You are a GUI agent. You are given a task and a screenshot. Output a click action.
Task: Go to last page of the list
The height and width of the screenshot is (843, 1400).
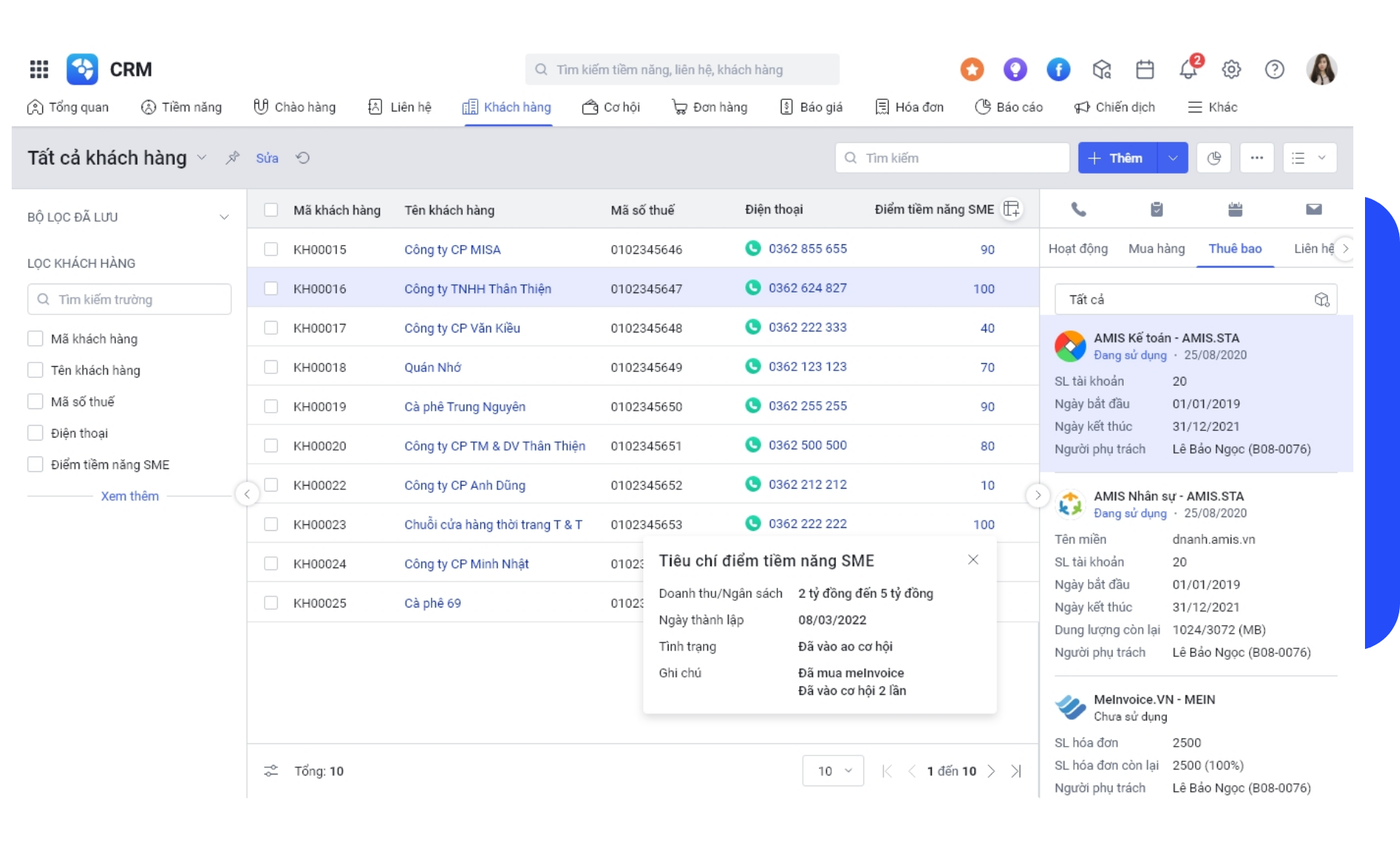(x=1016, y=772)
